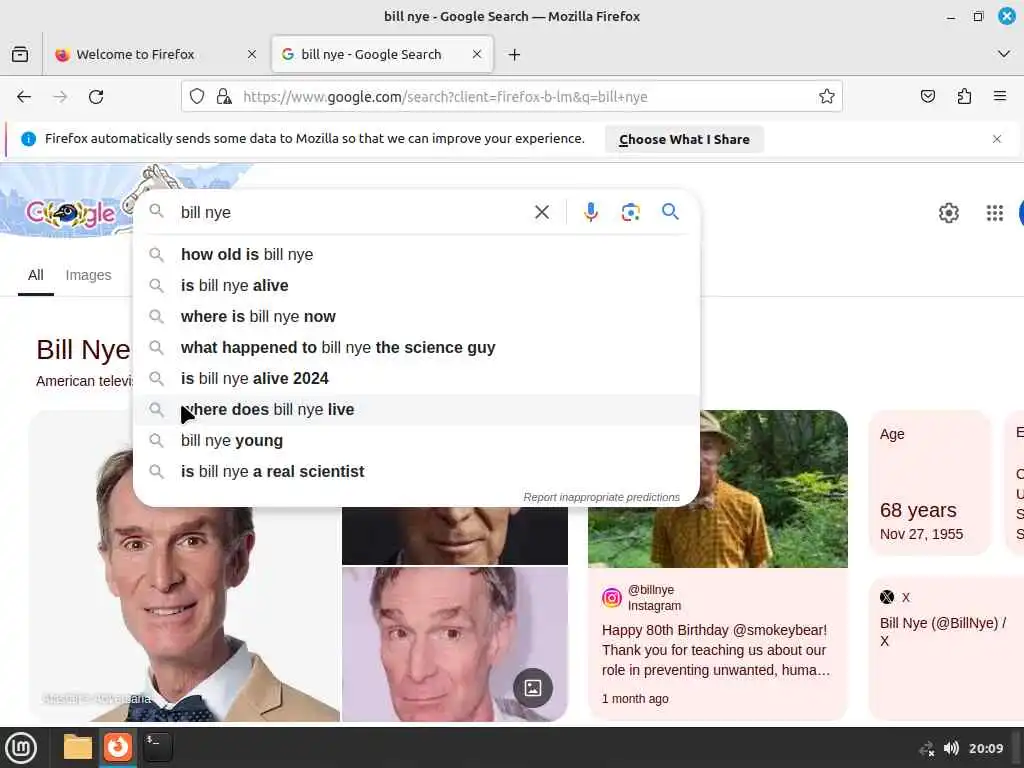
Task: Start search by voice microphone
Action: [591, 212]
